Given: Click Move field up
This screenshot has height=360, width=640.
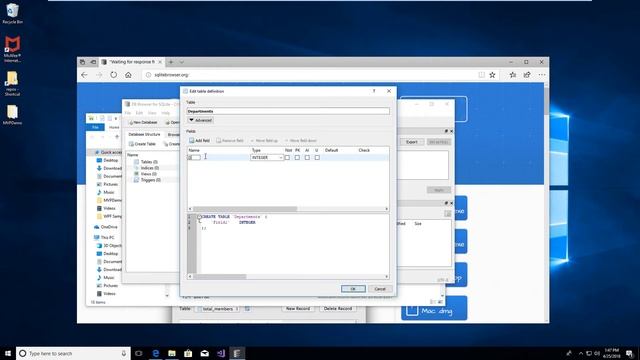Looking at the screenshot, I should tap(264, 140).
